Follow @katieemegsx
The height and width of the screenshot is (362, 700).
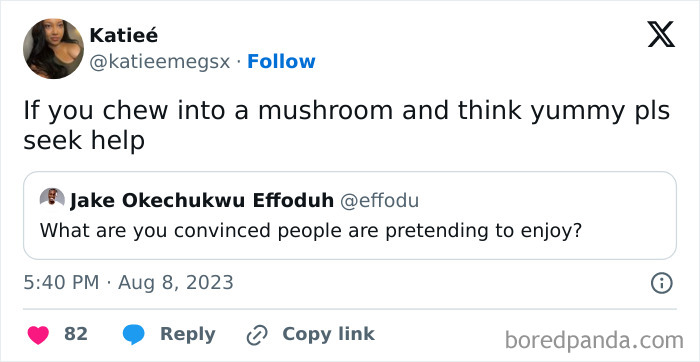281,62
